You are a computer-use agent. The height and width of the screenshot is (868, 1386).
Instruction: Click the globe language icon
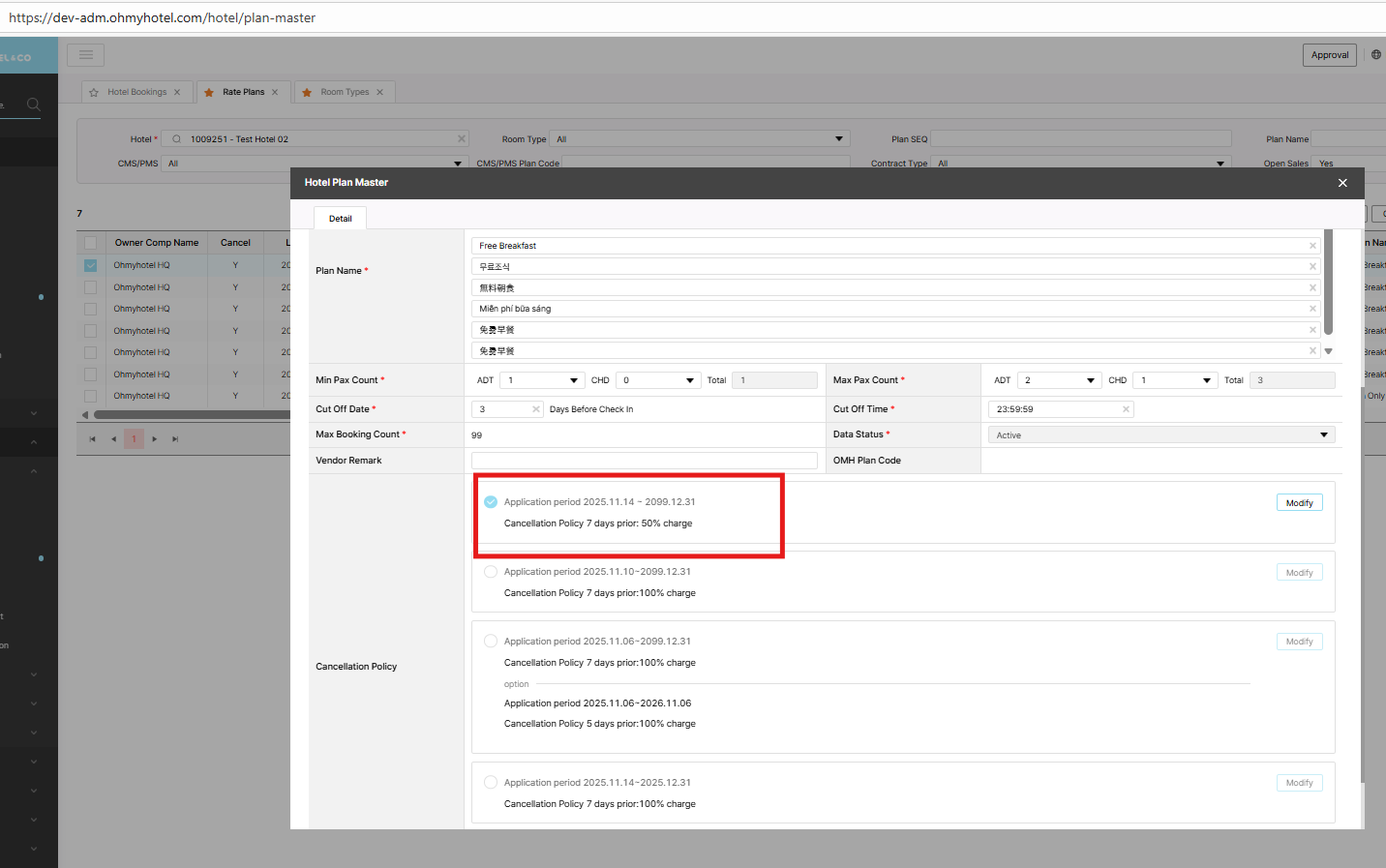pos(1375,55)
